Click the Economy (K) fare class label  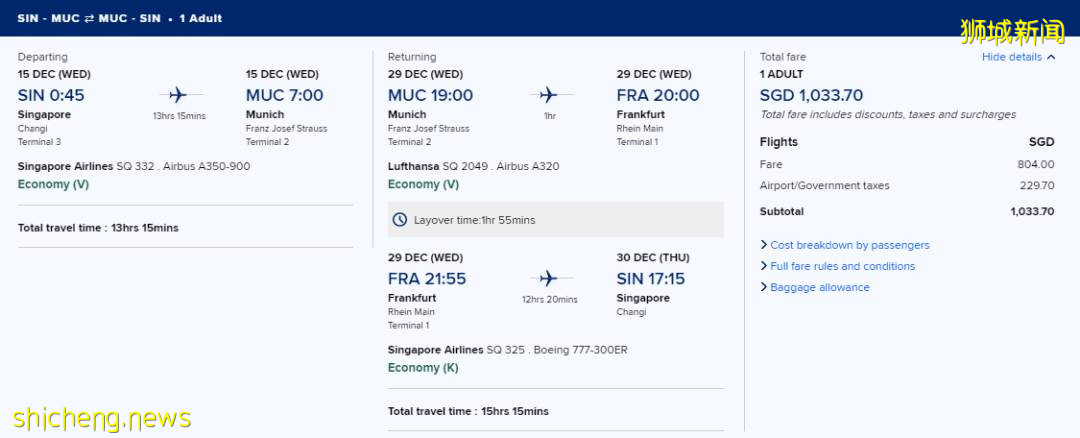[424, 368]
